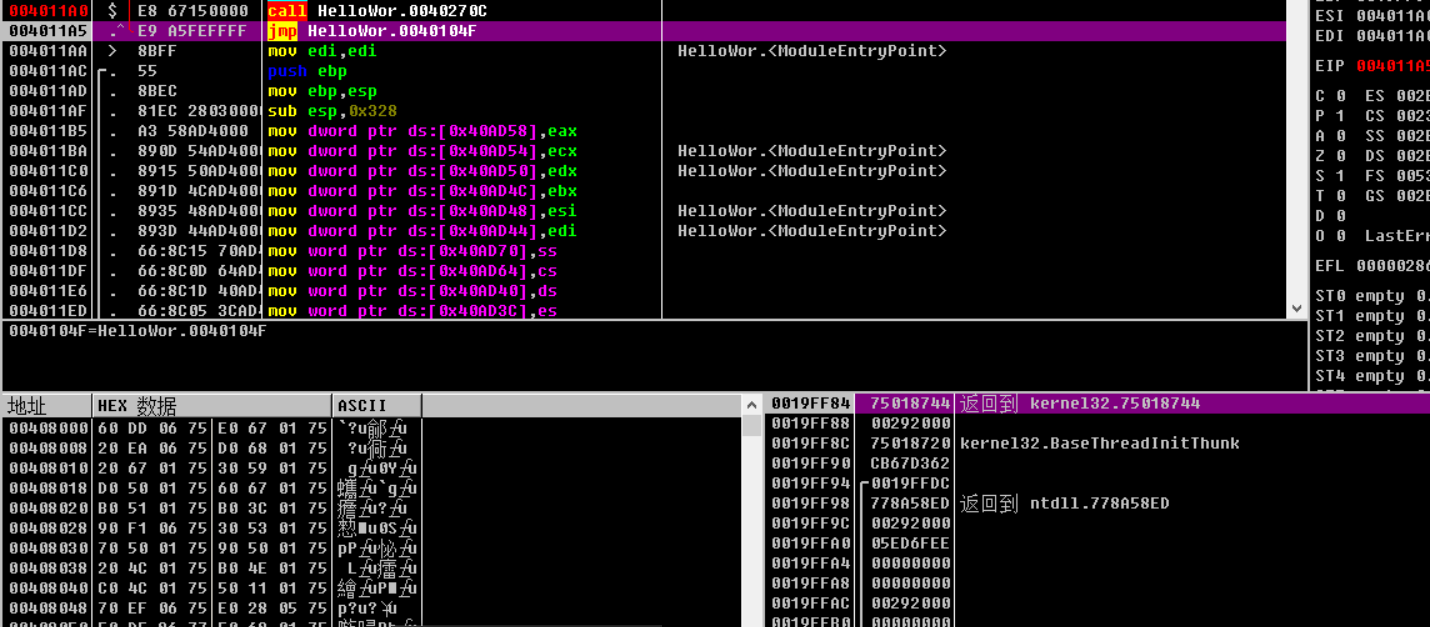This screenshot has height=627, width=1430.
Task: Select mov word ptr ds:[0x40AD3C],es line
Action: pyautogui.click(x=412, y=311)
